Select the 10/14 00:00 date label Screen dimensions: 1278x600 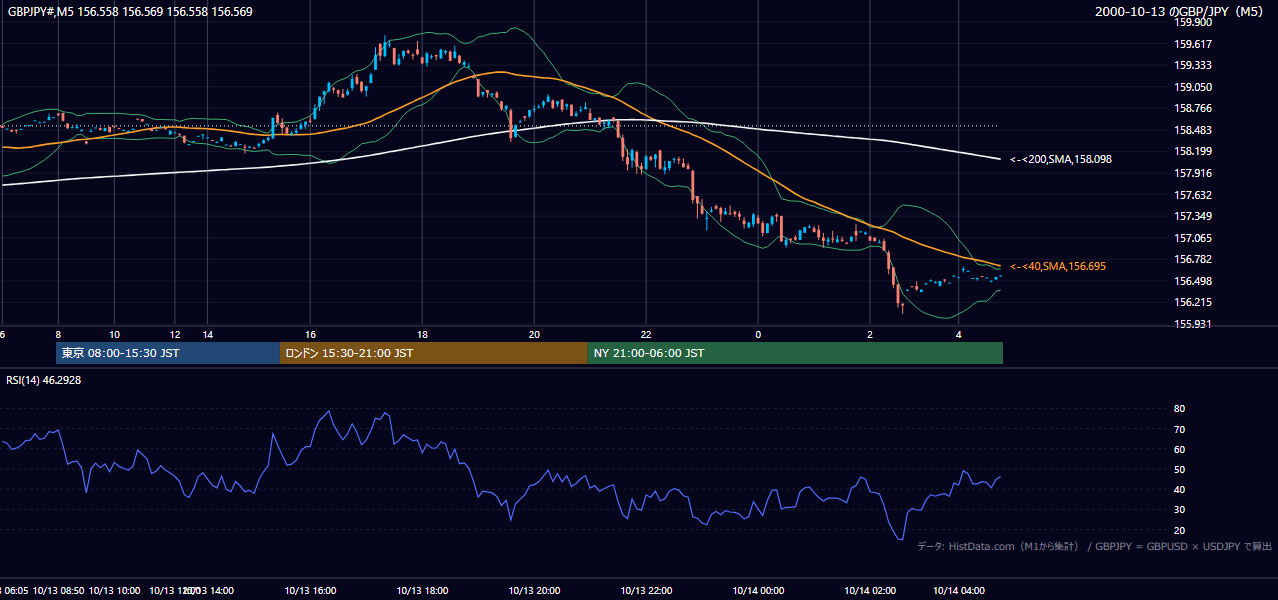pyautogui.click(x=758, y=591)
